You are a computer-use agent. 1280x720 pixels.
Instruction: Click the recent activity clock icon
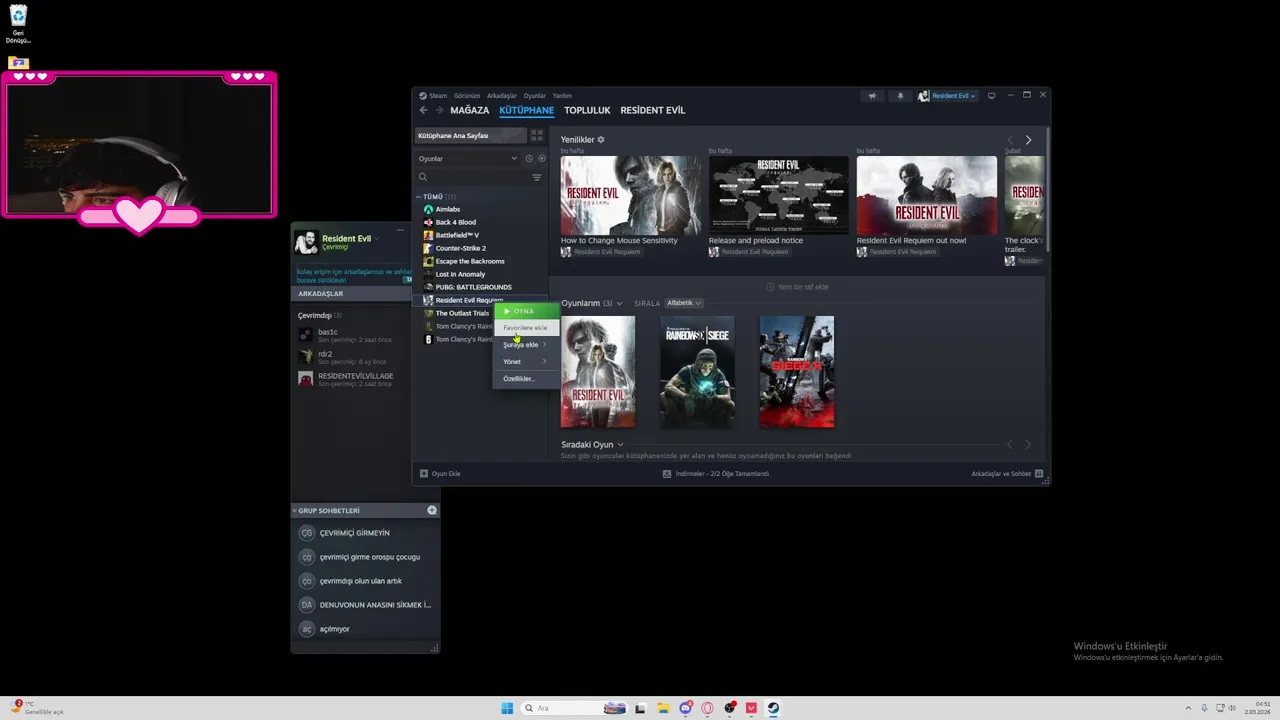[529, 158]
